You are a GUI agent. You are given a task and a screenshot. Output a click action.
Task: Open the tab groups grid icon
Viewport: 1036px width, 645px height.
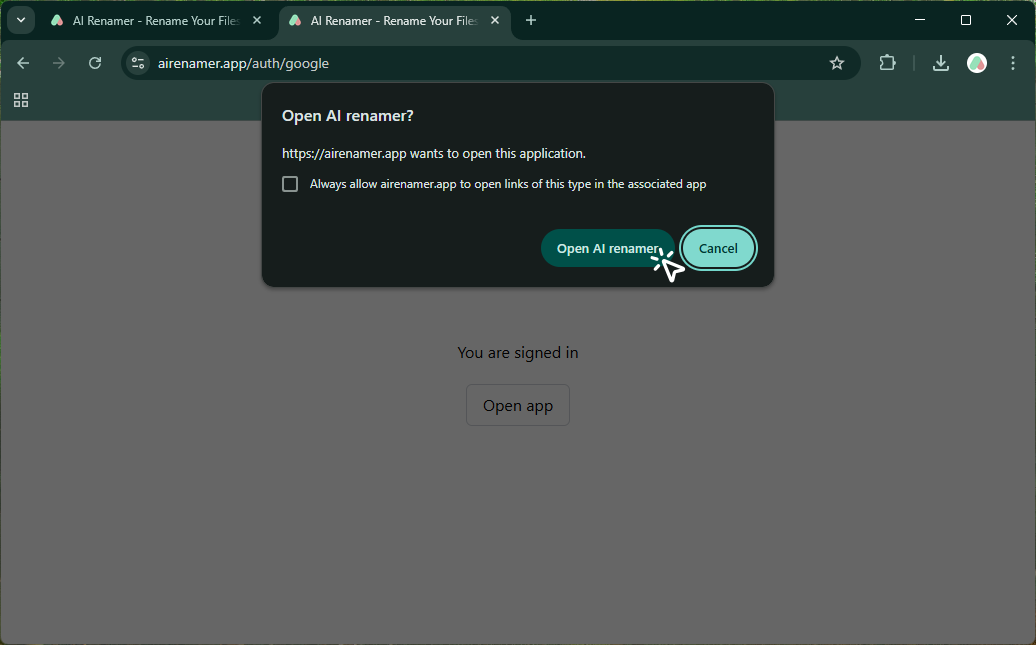tap(20, 100)
